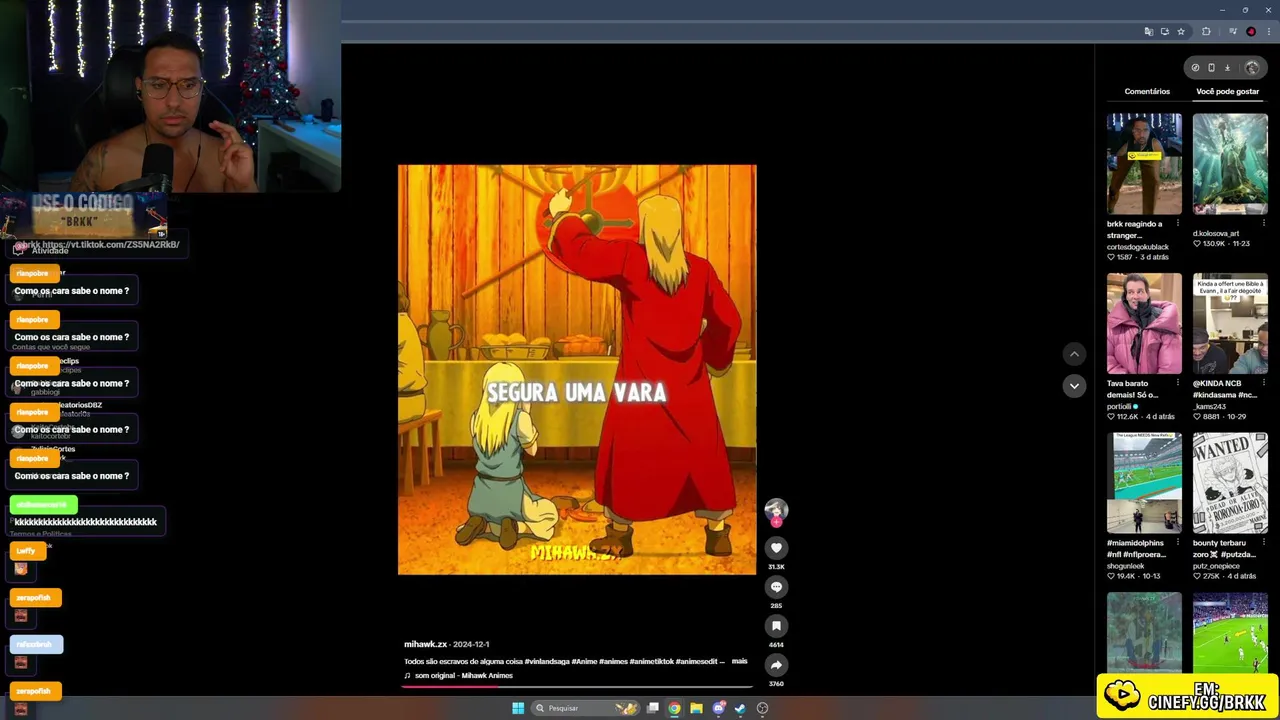Open comments via the speech bubble icon
This screenshot has height=720, width=1280.
tap(776, 587)
